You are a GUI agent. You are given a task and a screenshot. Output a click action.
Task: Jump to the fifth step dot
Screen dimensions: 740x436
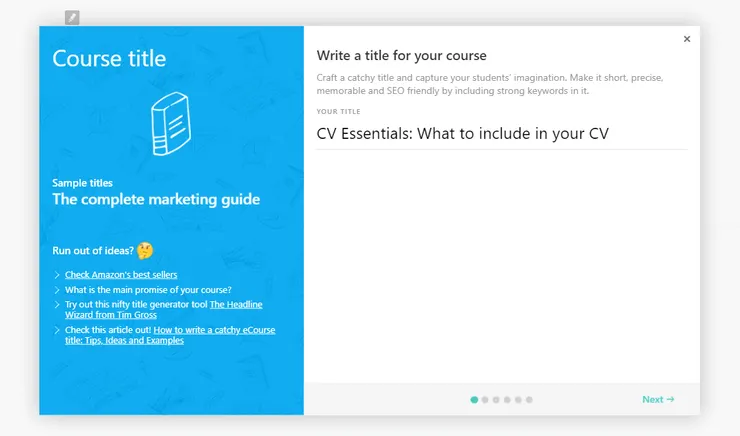click(x=518, y=399)
